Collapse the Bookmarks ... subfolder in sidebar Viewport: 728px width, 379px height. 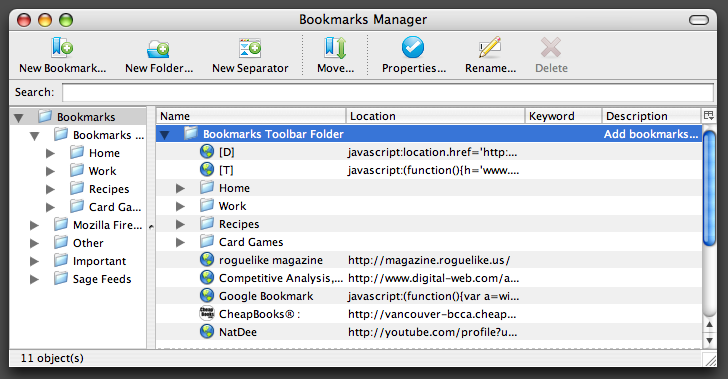34,136
